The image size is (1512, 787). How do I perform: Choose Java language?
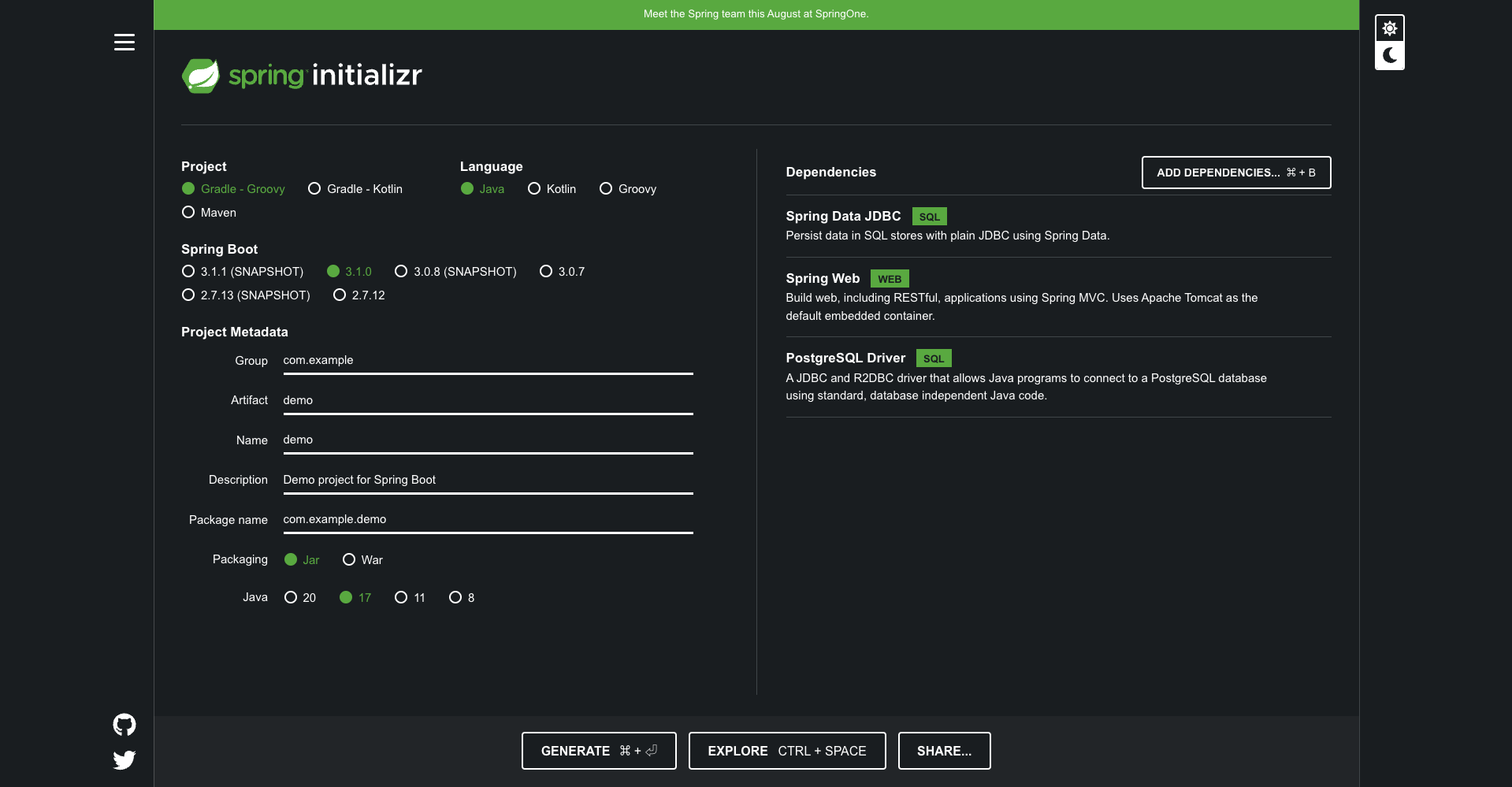point(482,189)
